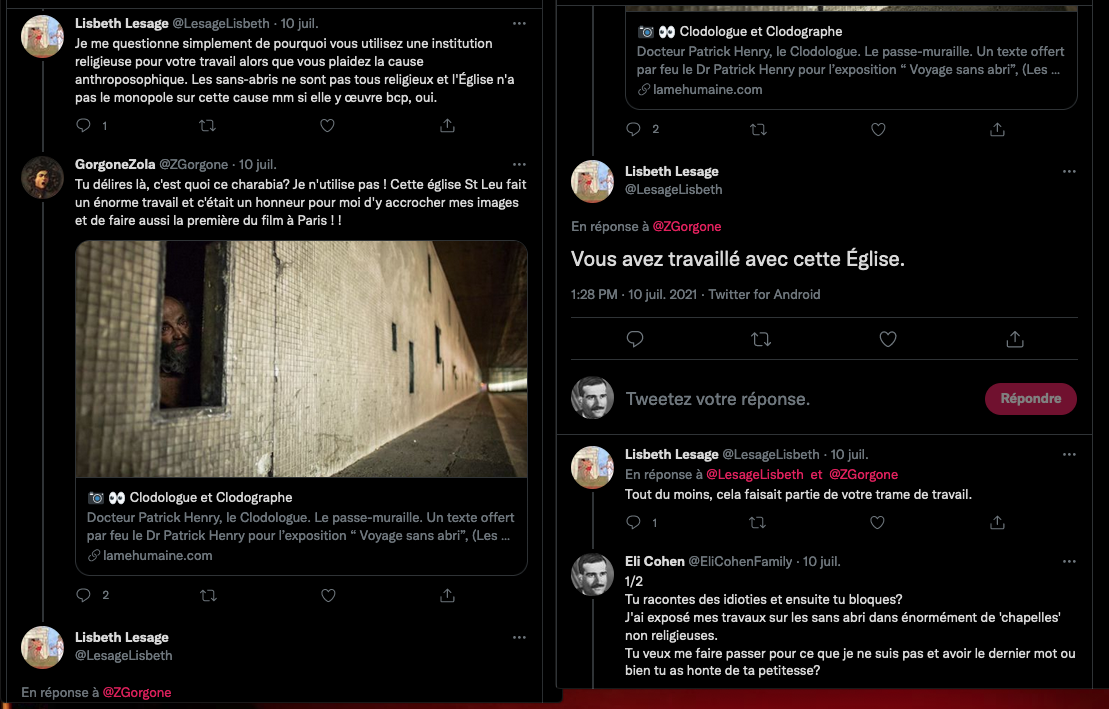This screenshot has width=1109, height=709.
Task: Open lamehumaine.com link card in right panel
Action: pyautogui.click(x=850, y=60)
